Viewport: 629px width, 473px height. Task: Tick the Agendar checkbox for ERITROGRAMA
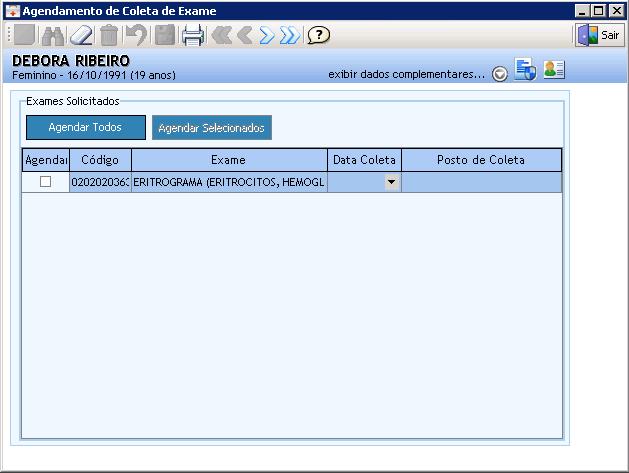(x=45, y=182)
